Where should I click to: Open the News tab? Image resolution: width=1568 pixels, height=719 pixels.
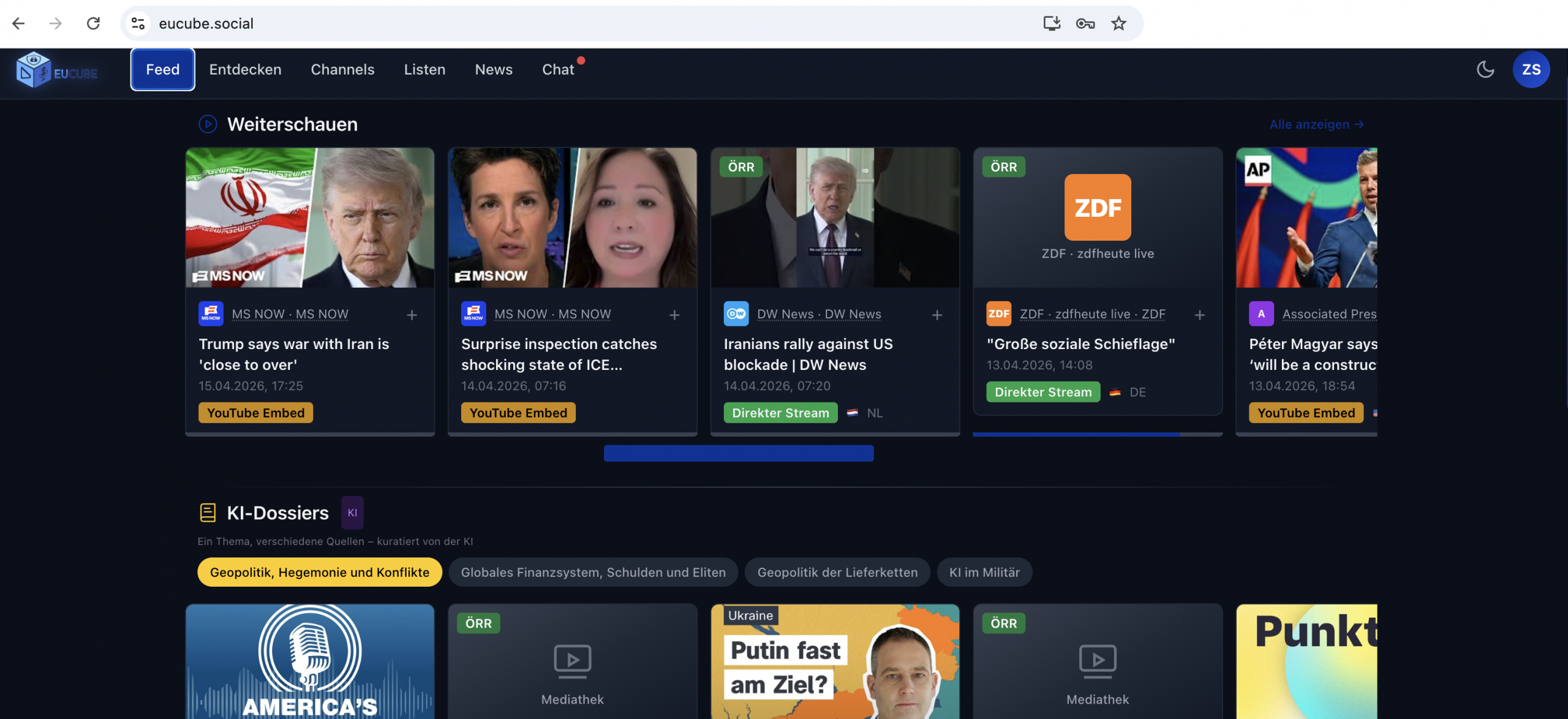pyautogui.click(x=494, y=69)
